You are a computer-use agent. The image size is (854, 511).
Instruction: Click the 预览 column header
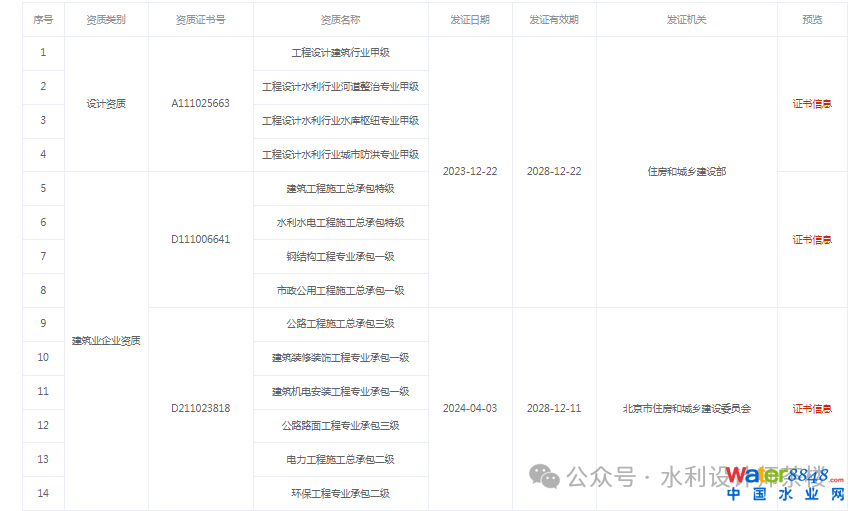812,19
